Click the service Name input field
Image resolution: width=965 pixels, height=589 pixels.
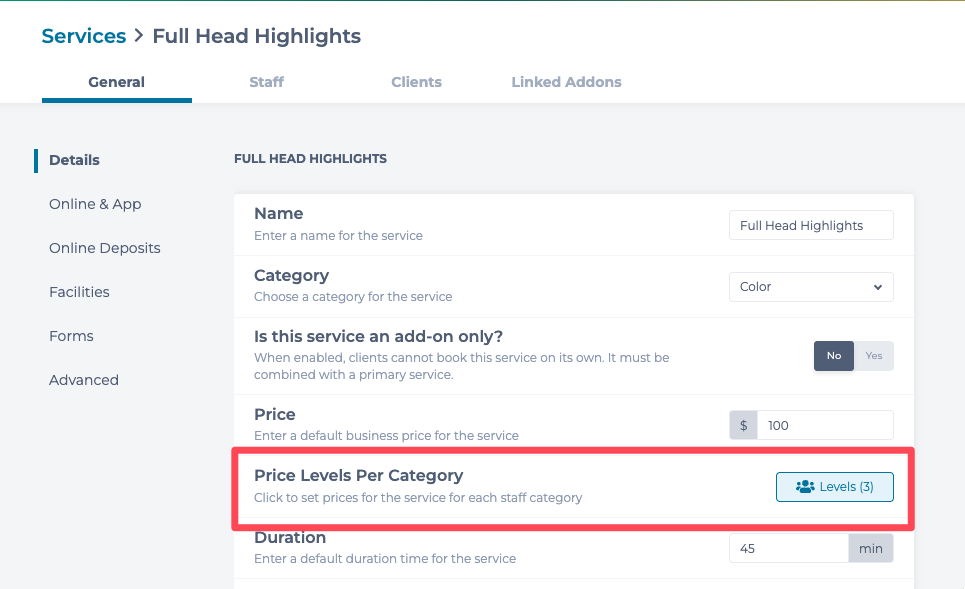(x=811, y=225)
